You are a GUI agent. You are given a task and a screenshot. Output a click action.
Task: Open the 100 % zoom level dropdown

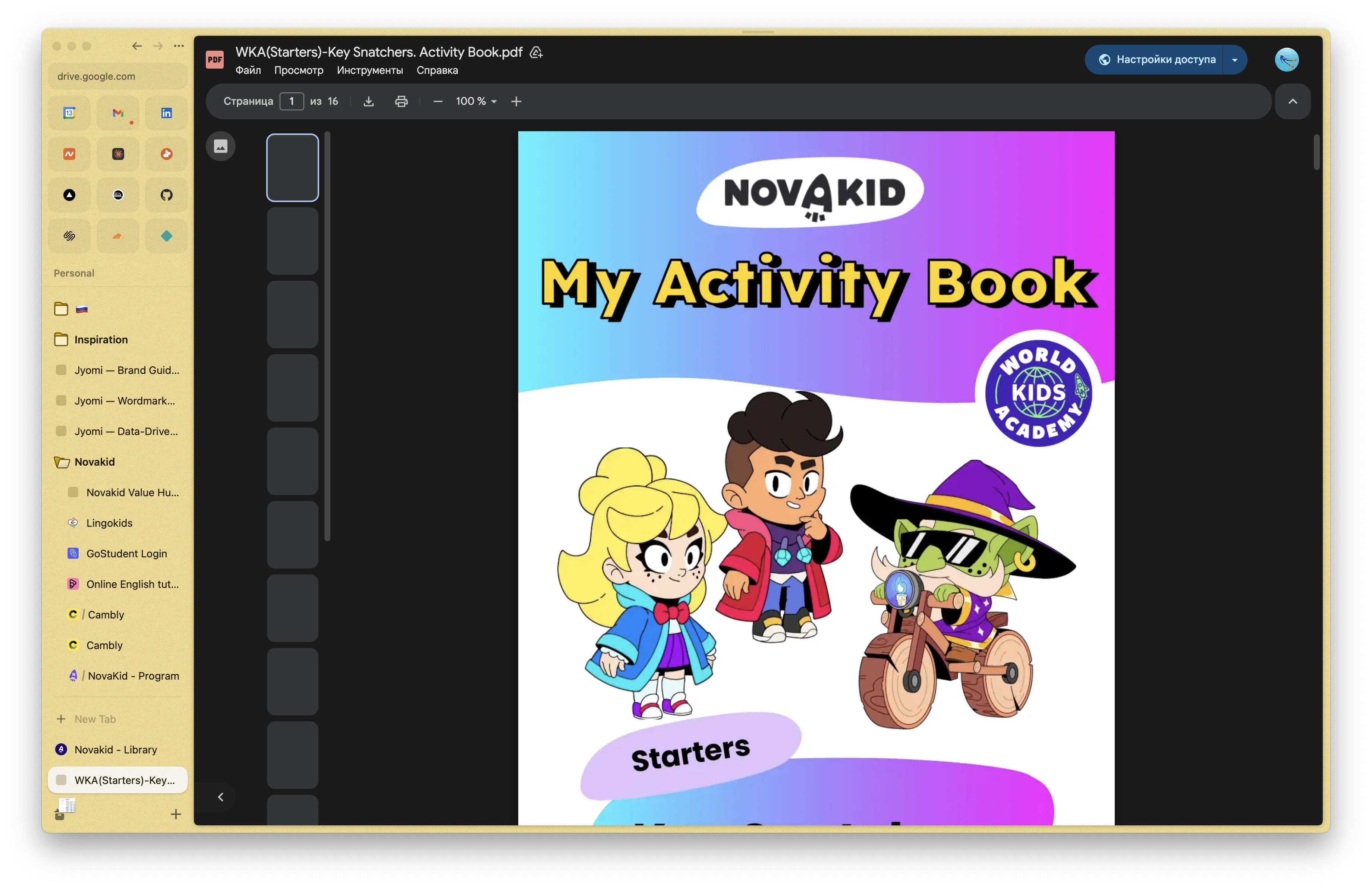click(x=476, y=101)
